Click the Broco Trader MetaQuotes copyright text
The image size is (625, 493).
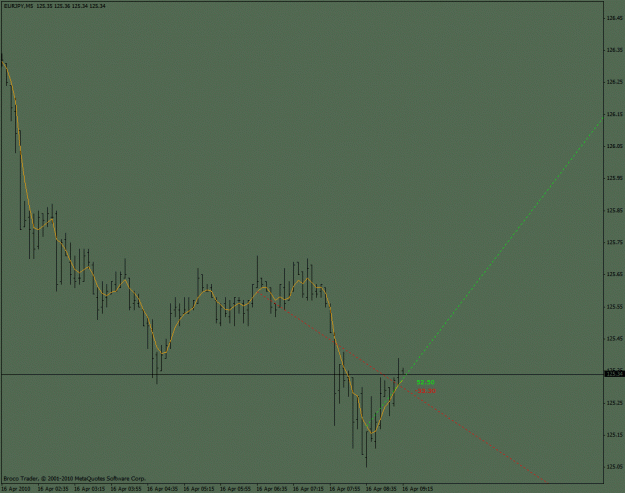[x=75, y=478]
